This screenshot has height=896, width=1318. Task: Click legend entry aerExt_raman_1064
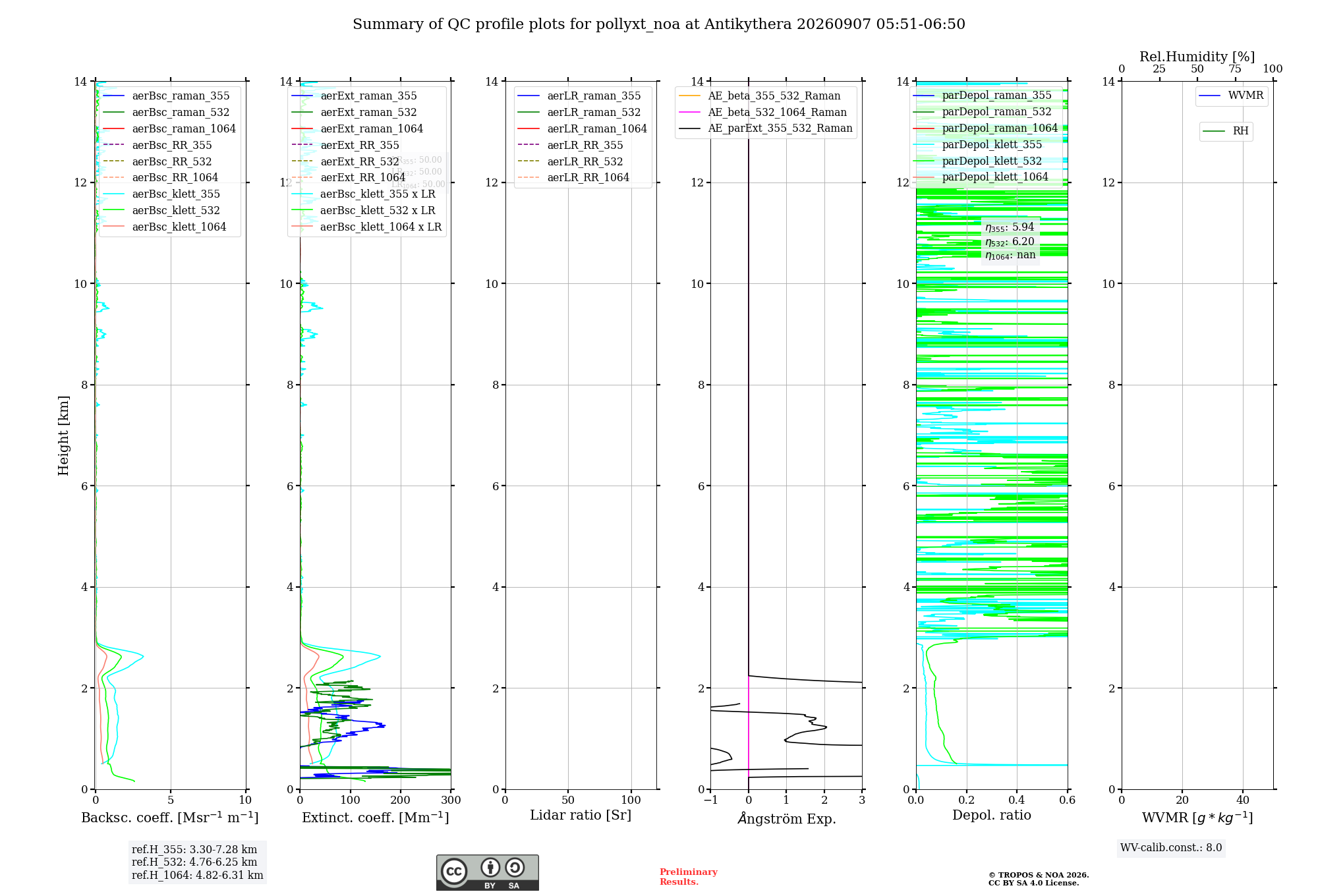[x=358, y=128]
